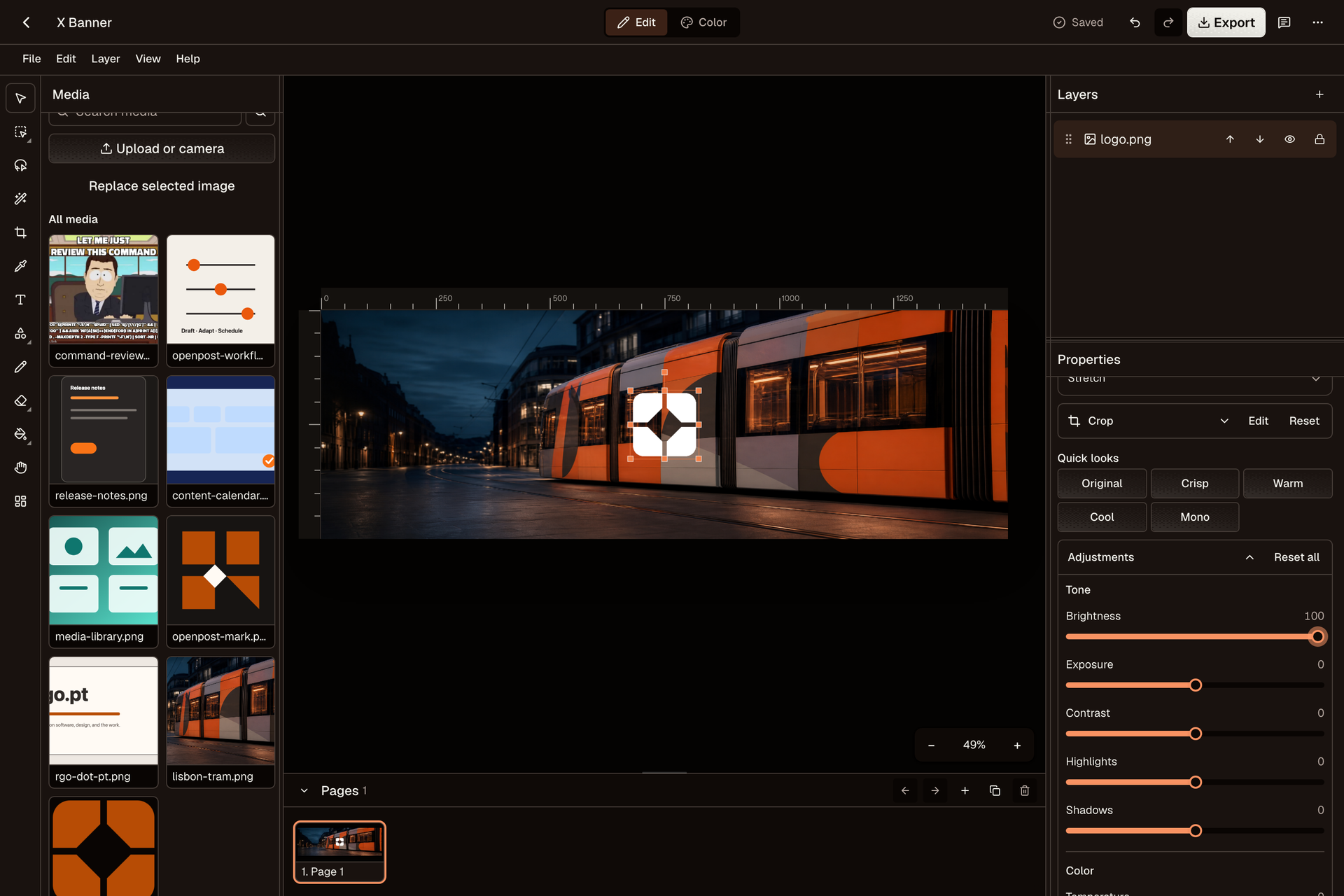Click Reset all adjustments
Image resolution: width=1344 pixels, height=896 pixels.
click(1296, 557)
